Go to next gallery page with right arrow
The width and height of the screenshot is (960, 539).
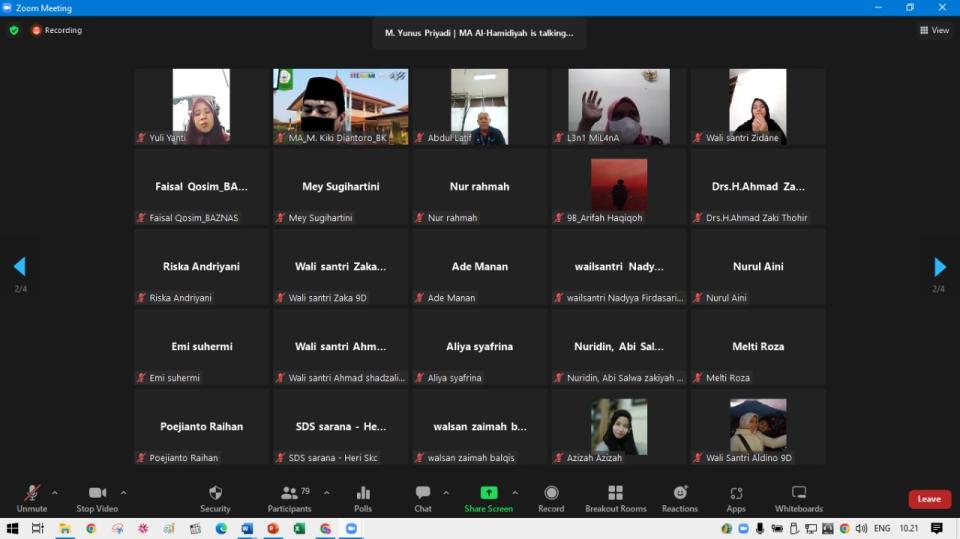click(939, 267)
